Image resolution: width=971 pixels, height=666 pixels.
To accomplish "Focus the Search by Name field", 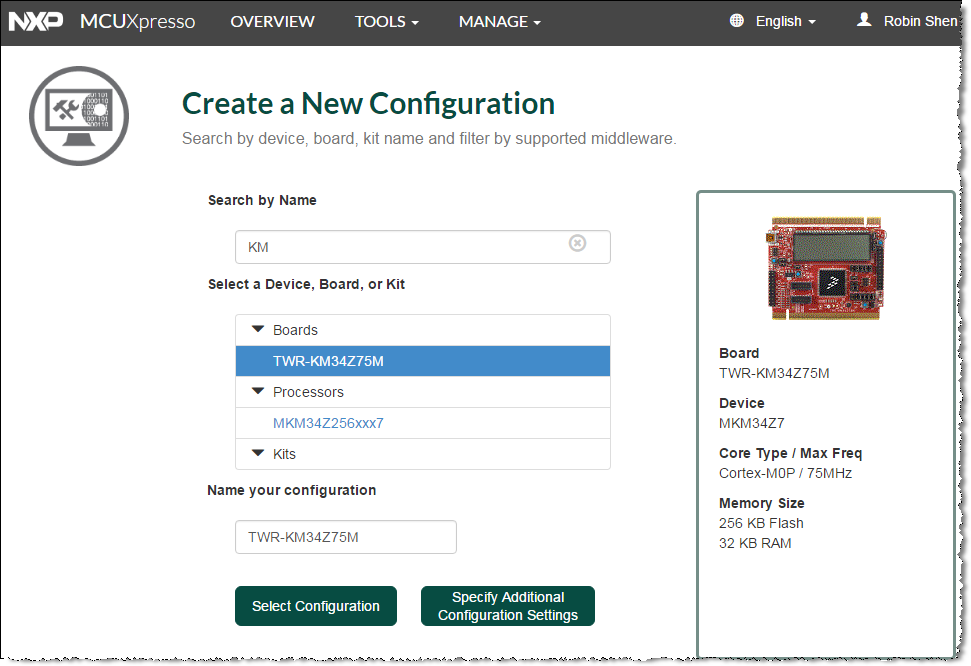I will 423,247.
